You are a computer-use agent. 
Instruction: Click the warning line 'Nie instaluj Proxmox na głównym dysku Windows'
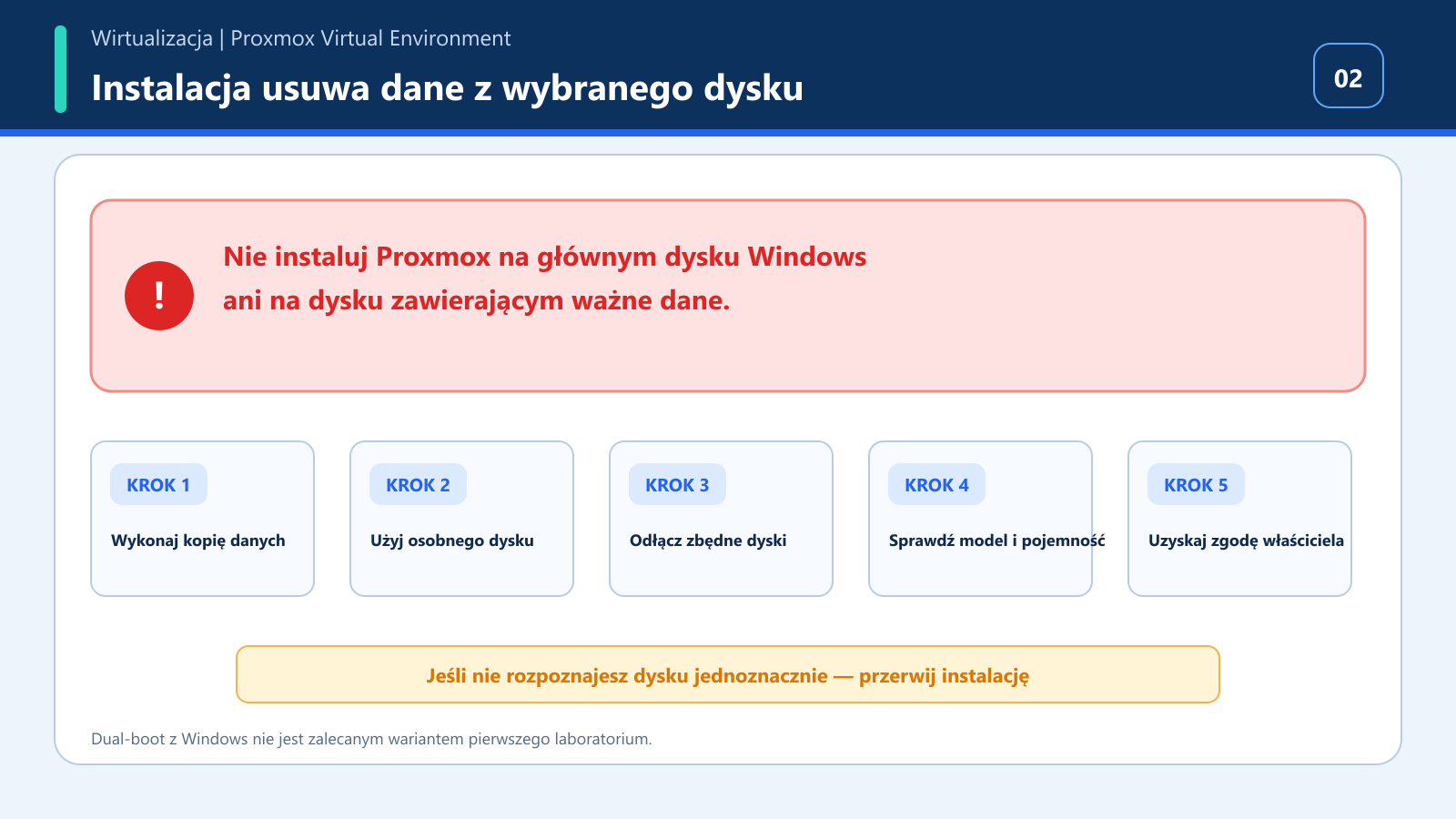pyautogui.click(x=545, y=257)
